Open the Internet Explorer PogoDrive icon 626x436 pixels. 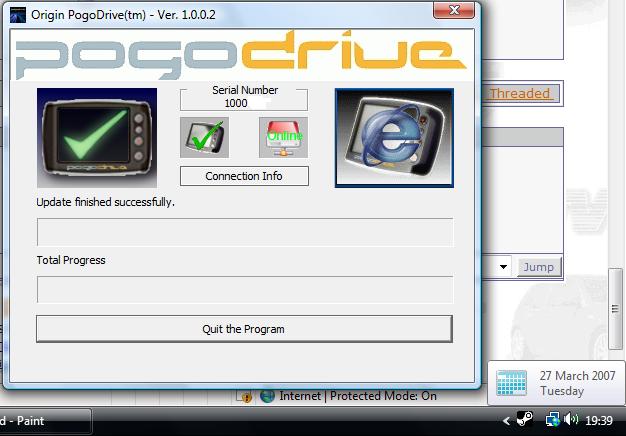[x=394, y=138]
